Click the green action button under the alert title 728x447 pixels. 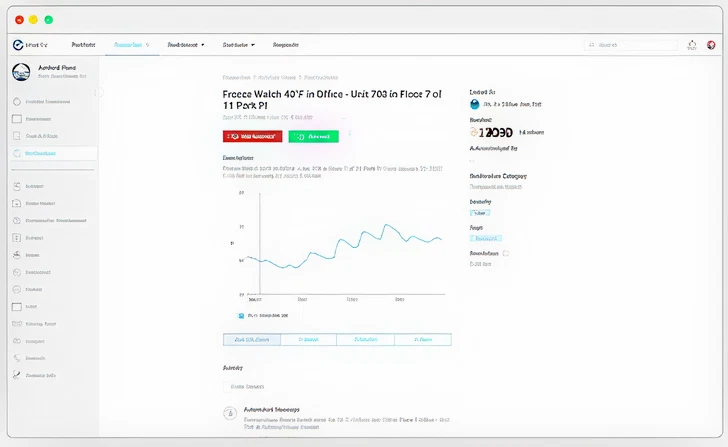point(313,136)
